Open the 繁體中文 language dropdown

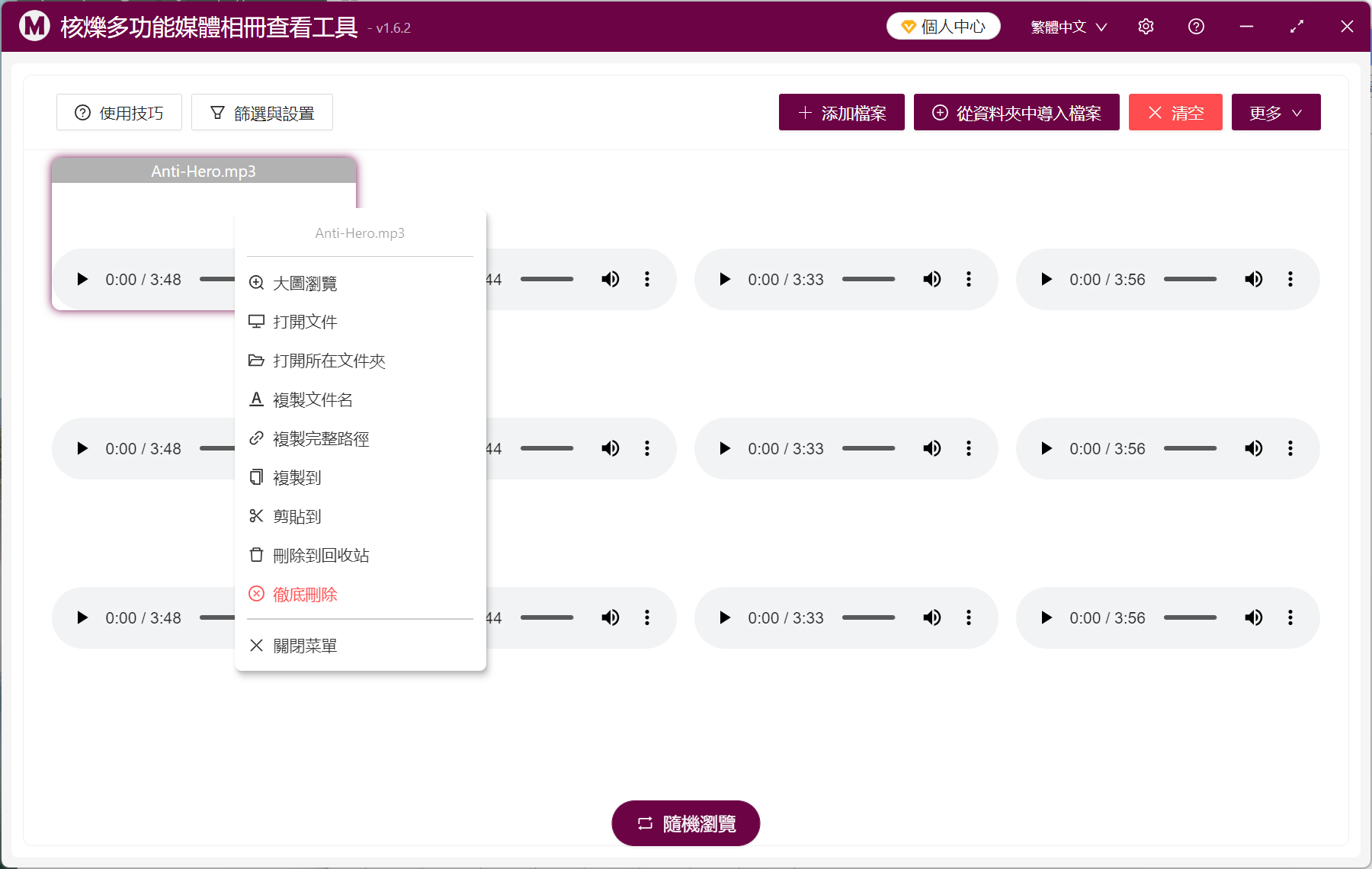[x=1067, y=26]
